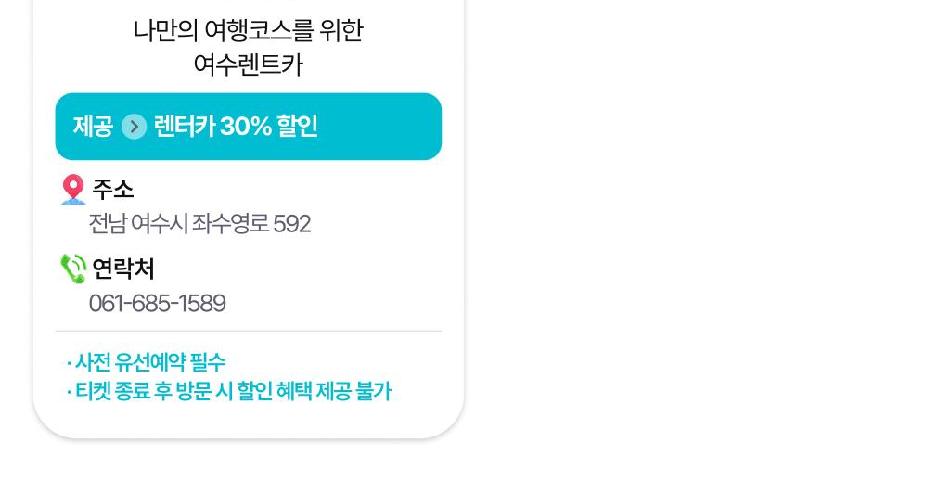Click the red location pin icon
This screenshot has width=950, height=494.
coord(73,189)
